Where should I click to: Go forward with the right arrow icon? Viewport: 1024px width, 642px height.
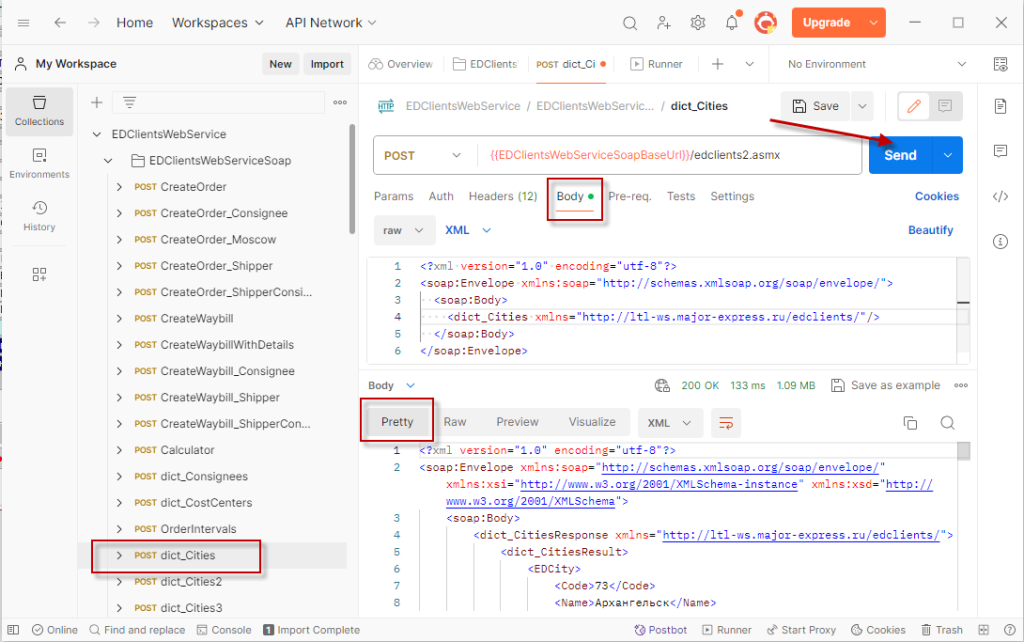coord(94,23)
